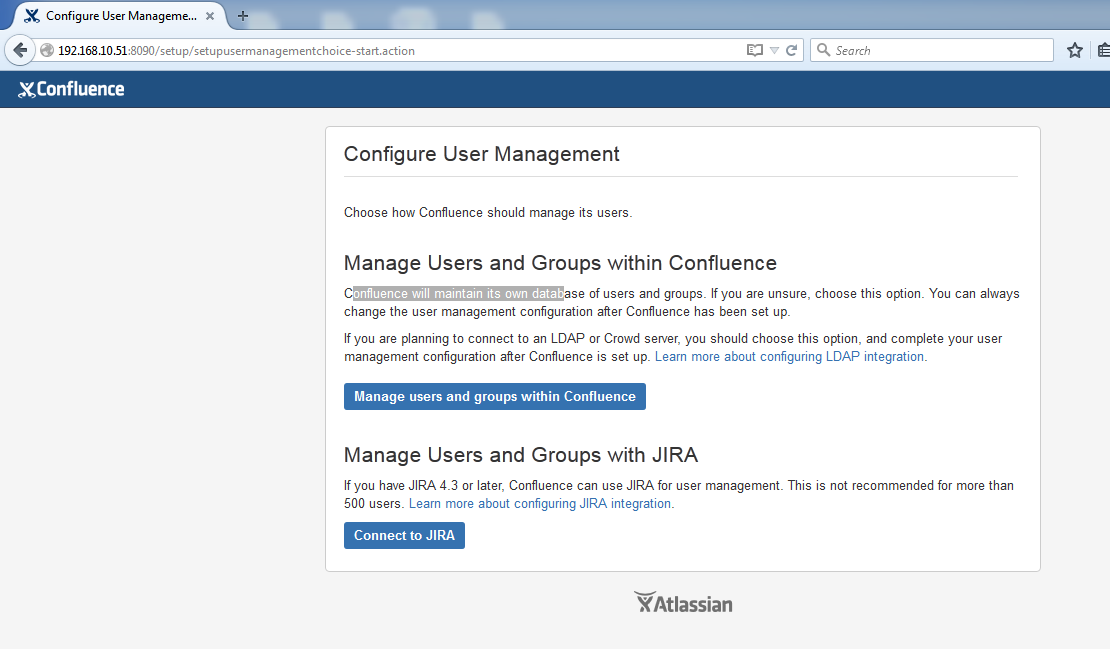Screen dimensions: 1110x649
Task: Open Learn more about configuring JIRA integration link
Action: (x=542, y=503)
